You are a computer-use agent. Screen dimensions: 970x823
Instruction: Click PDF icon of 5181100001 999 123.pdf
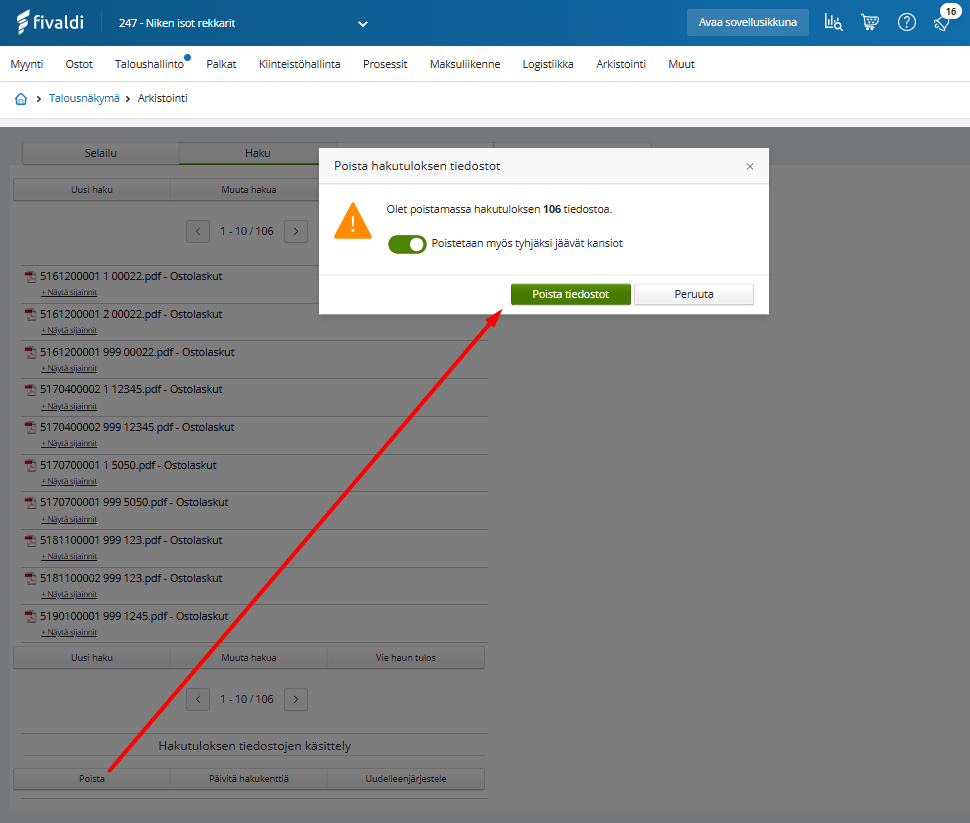point(30,541)
